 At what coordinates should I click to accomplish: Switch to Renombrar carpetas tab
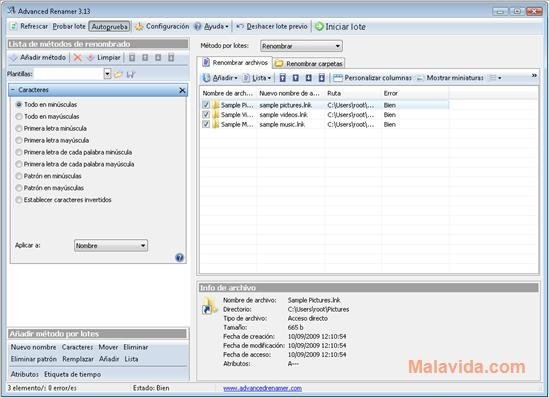pos(309,63)
